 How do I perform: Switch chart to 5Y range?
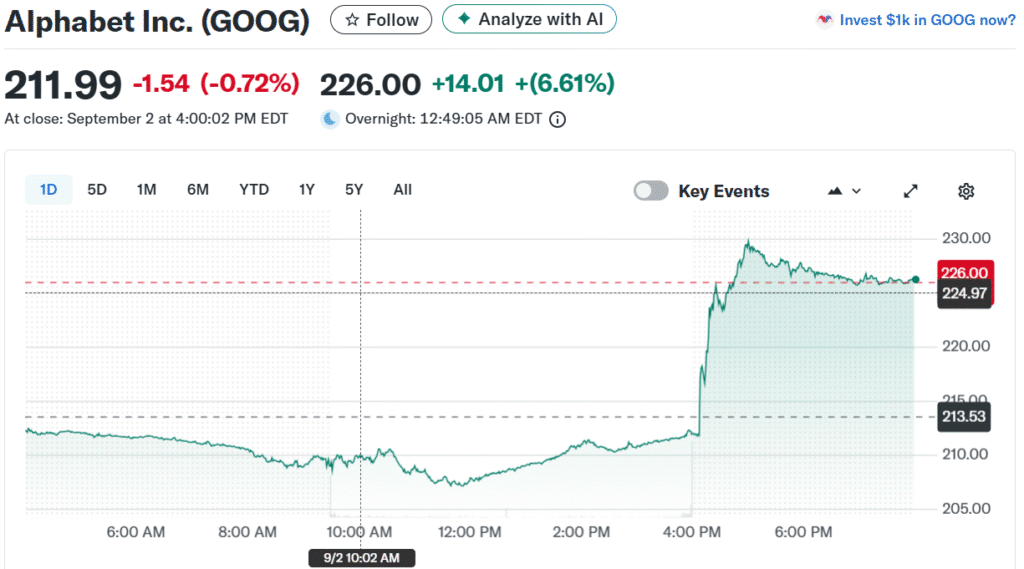pyautogui.click(x=354, y=190)
